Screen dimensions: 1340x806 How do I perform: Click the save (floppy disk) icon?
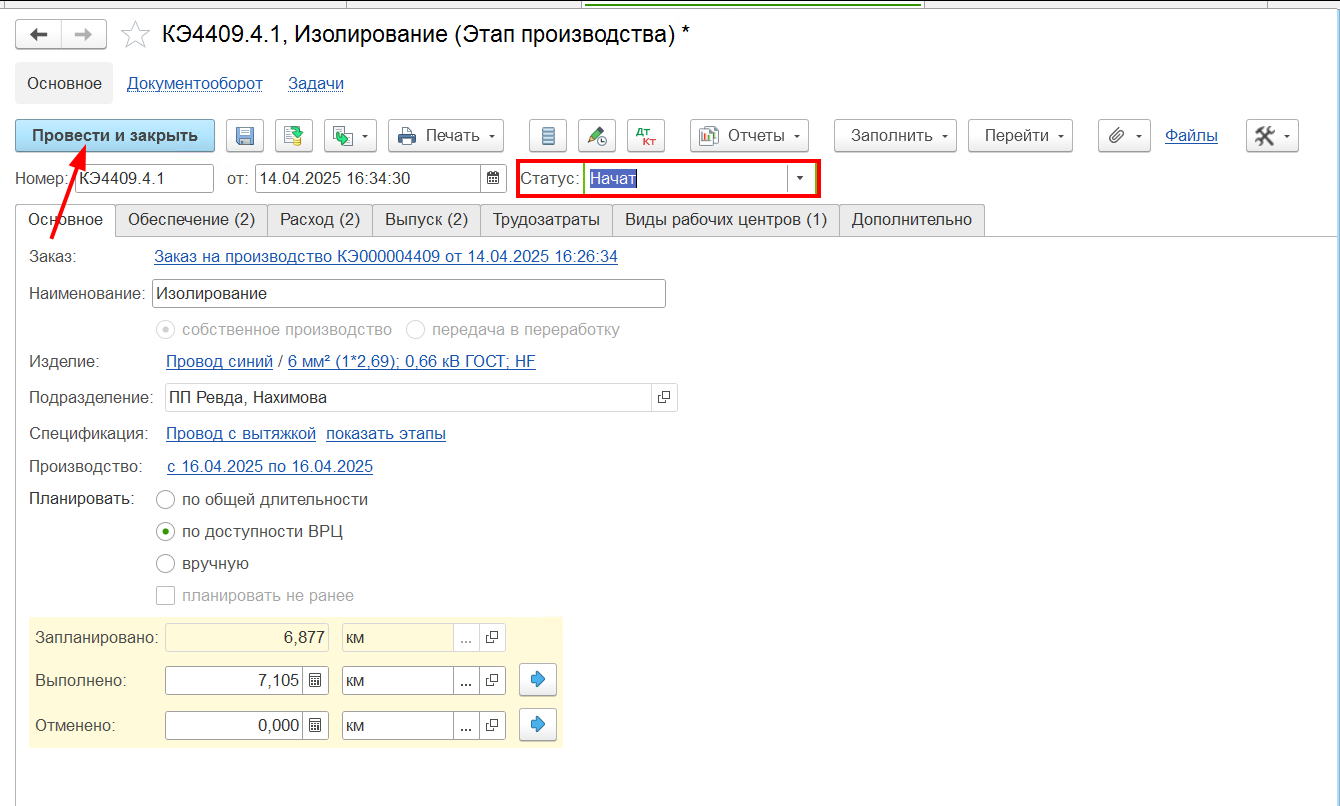[x=244, y=136]
